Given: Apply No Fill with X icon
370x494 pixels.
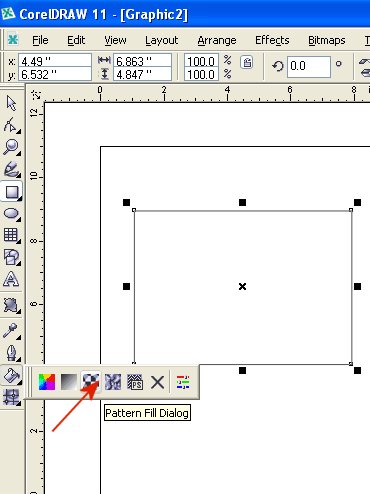Looking at the screenshot, I should point(157,382).
